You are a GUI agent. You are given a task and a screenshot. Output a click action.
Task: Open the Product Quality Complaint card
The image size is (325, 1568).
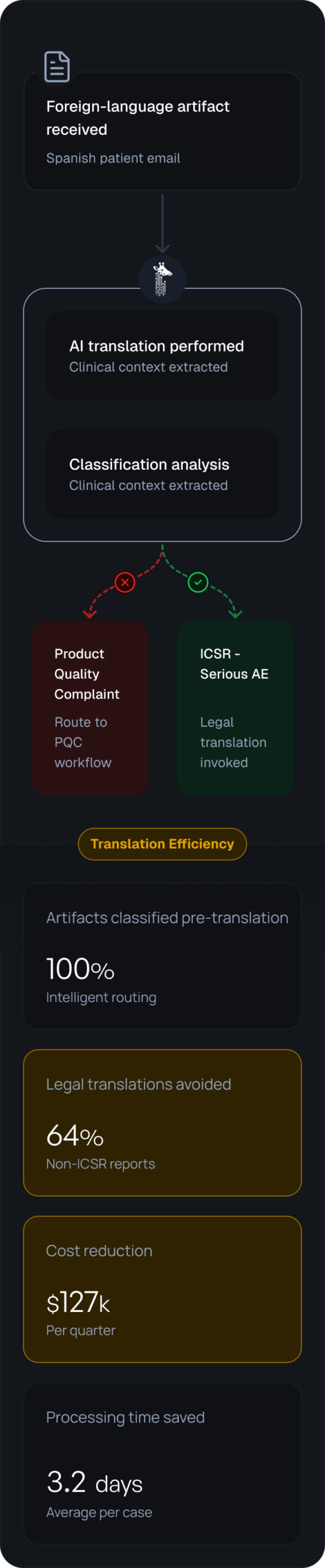(x=90, y=709)
